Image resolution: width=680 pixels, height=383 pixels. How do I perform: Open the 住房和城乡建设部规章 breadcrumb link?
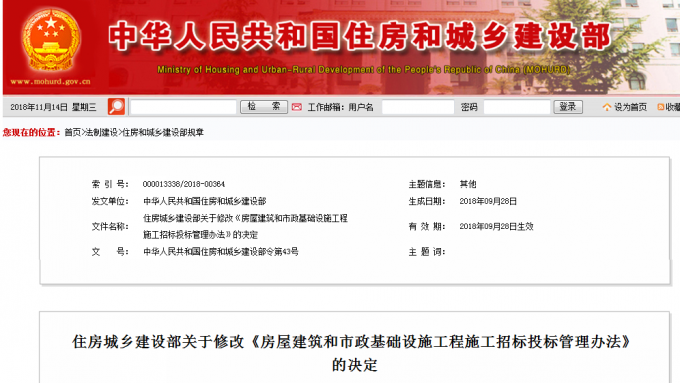(163, 132)
